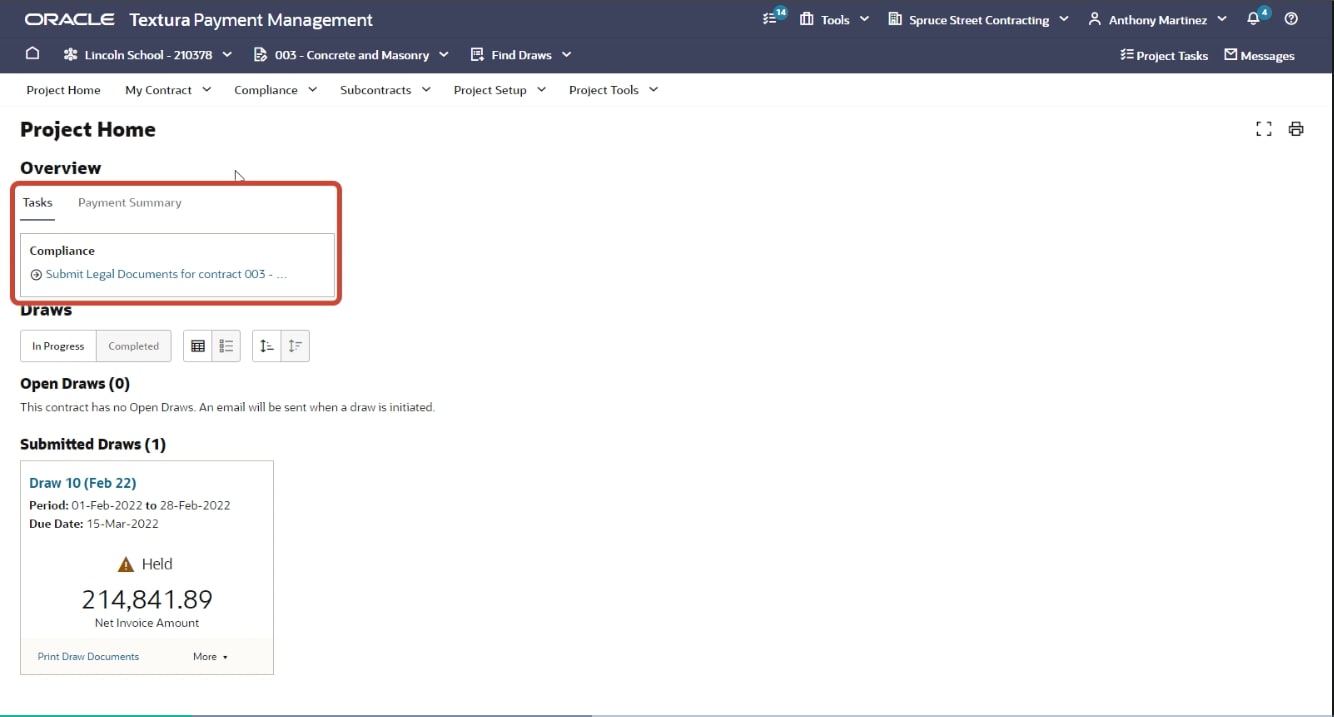This screenshot has height=717, width=1334.
Task: Open Project Tasks from the header
Action: coord(1164,56)
